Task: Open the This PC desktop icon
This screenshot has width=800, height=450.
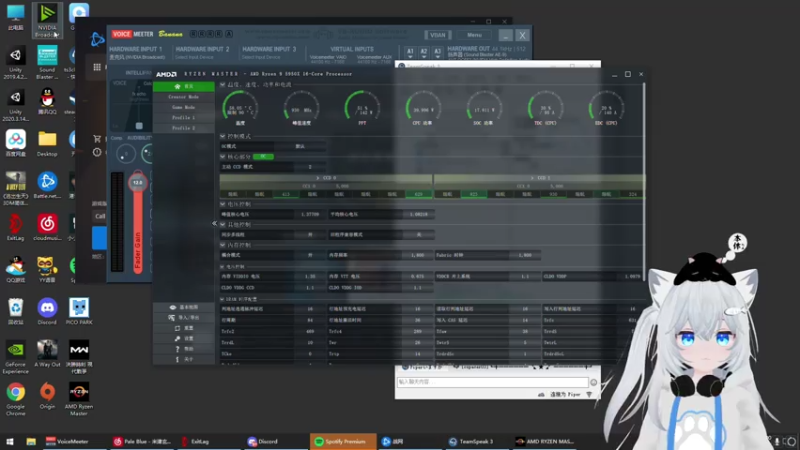Action: [15, 17]
